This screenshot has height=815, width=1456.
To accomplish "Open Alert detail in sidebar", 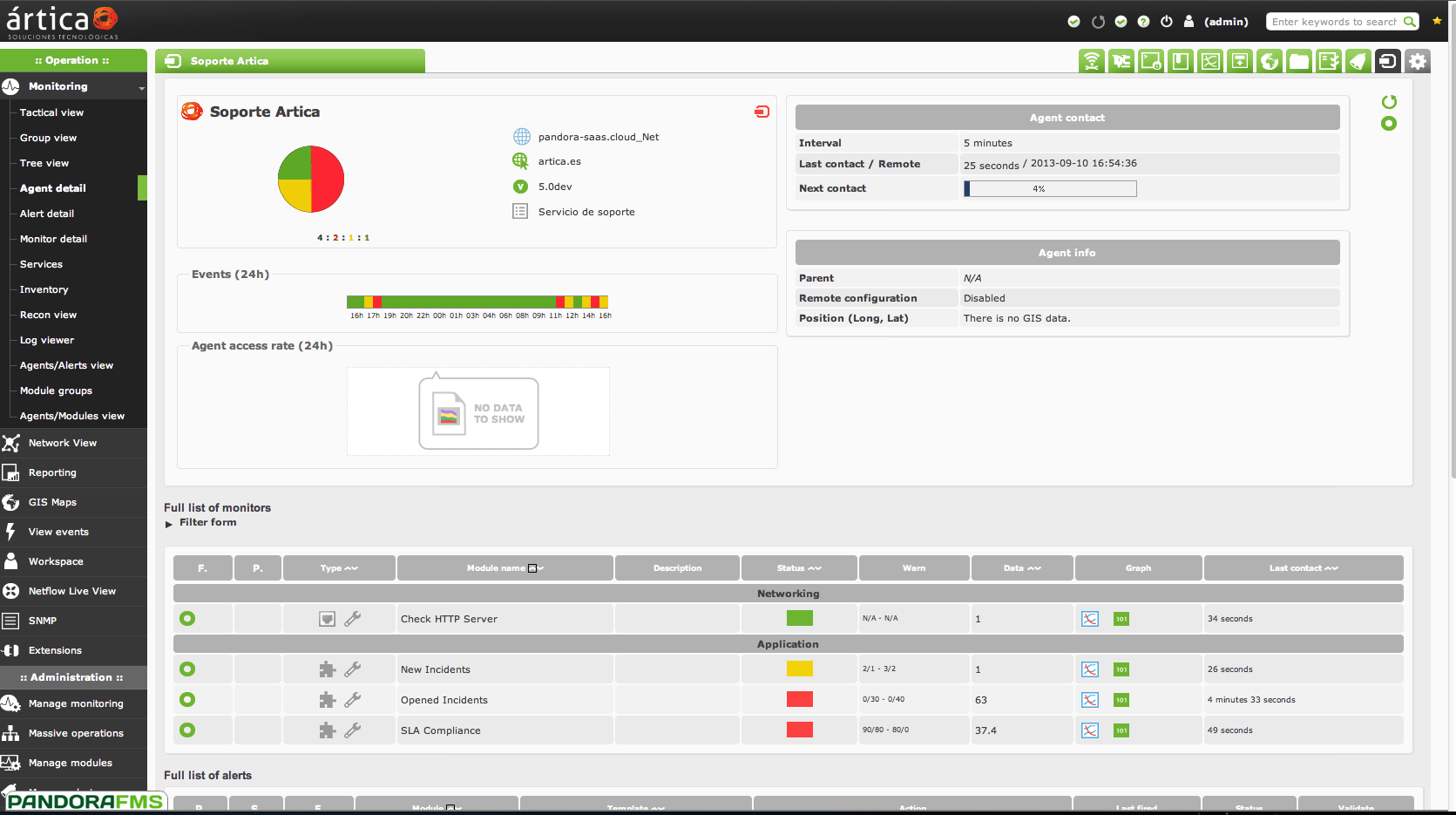I will [x=46, y=214].
